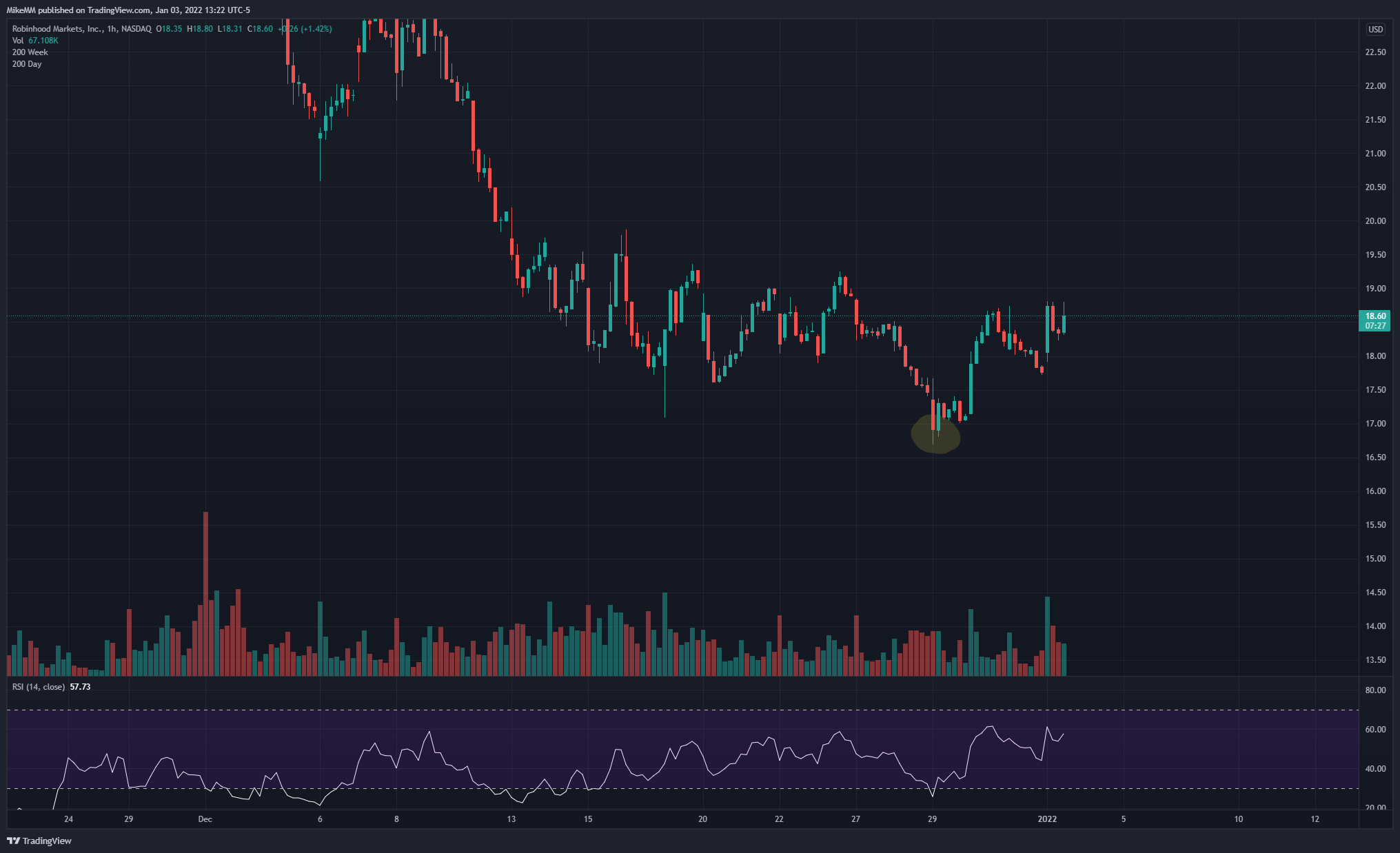The image size is (1400, 853).
Task: Click the RSI value 57.73
Action: pyautogui.click(x=80, y=687)
